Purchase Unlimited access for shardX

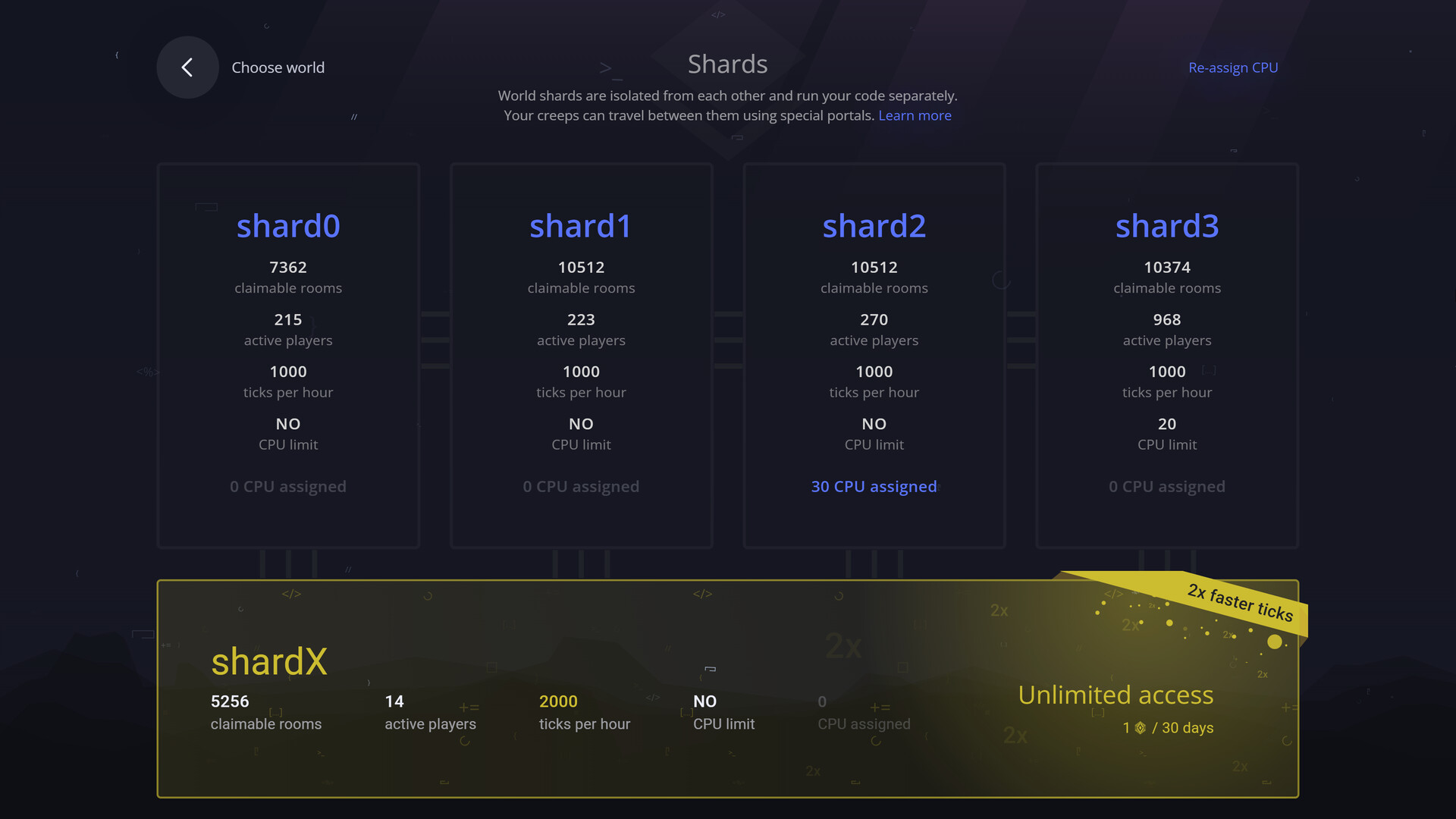pos(1116,695)
